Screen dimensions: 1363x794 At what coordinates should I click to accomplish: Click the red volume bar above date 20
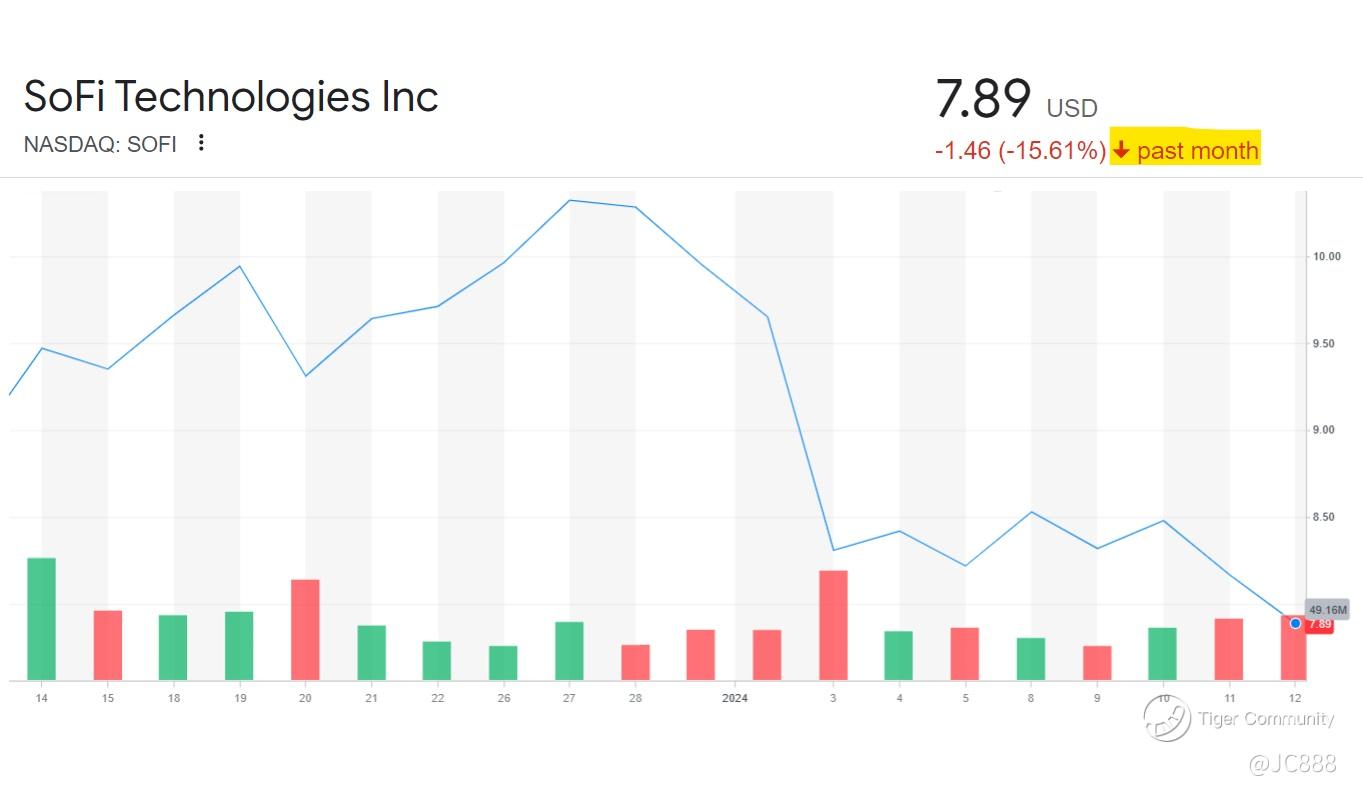click(305, 629)
